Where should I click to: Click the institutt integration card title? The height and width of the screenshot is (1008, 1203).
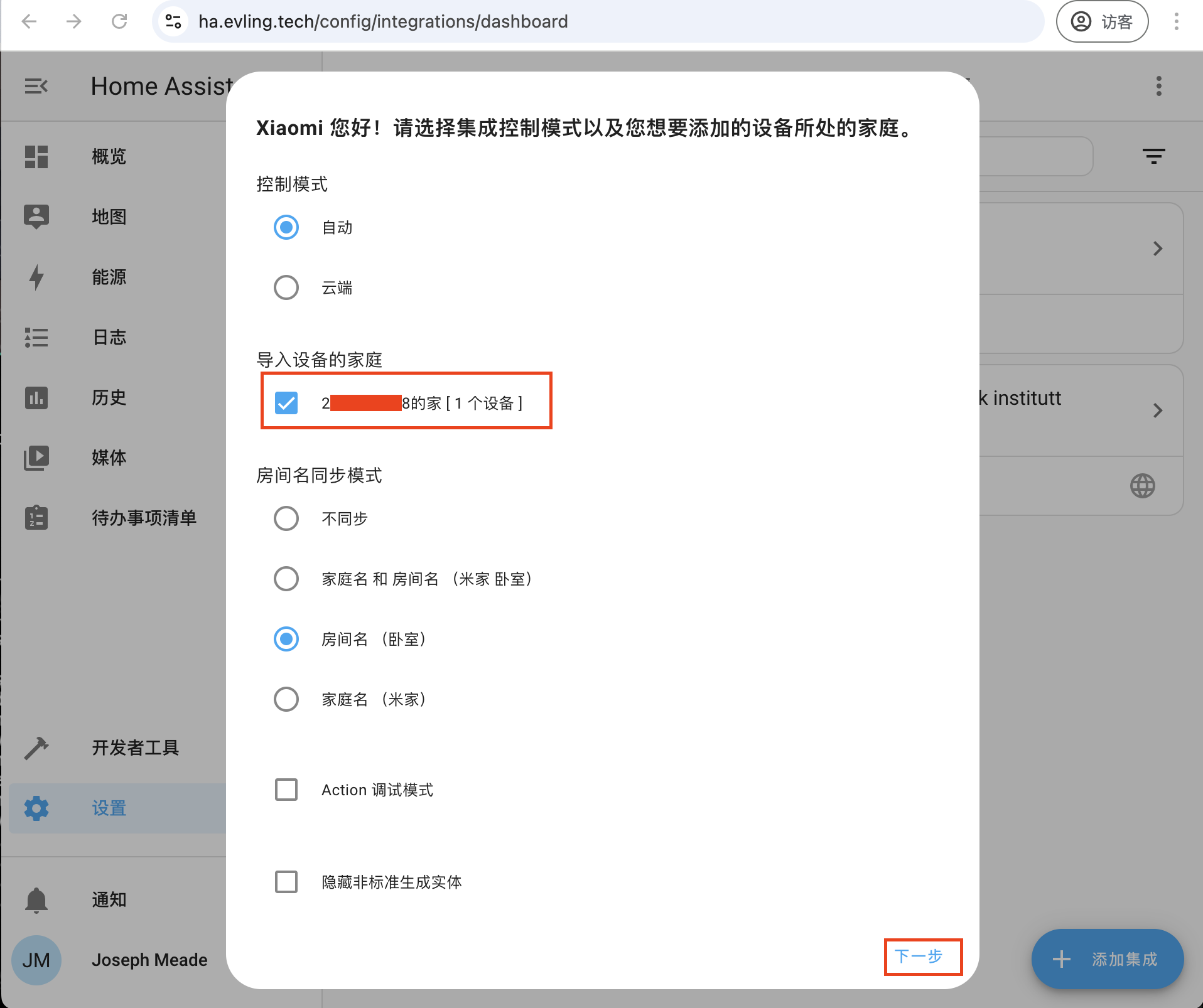tap(1020, 398)
